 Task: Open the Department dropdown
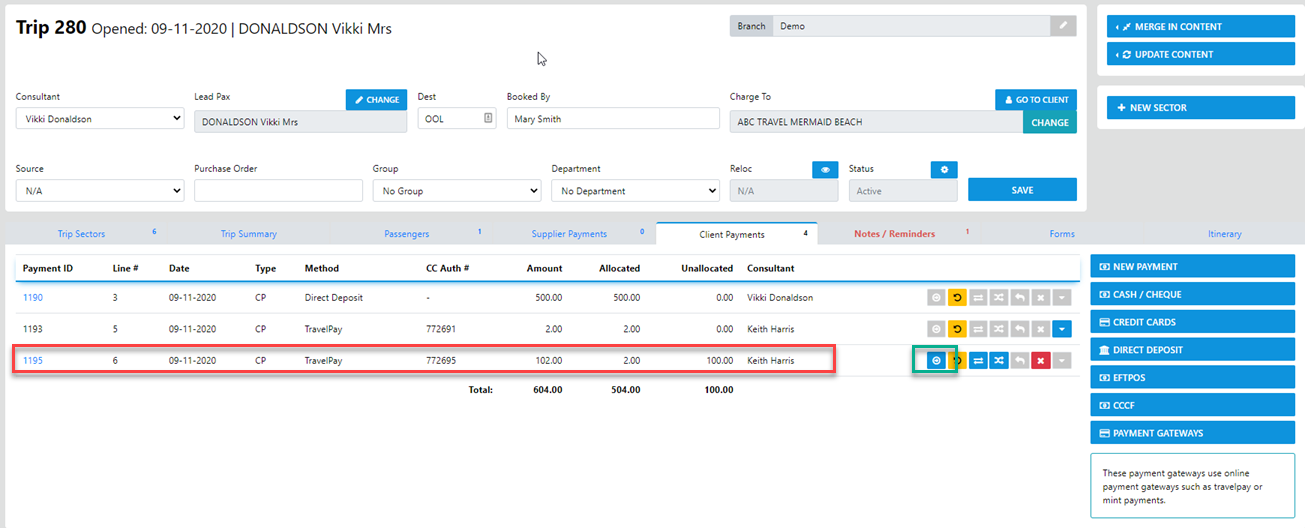click(x=635, y=191)
